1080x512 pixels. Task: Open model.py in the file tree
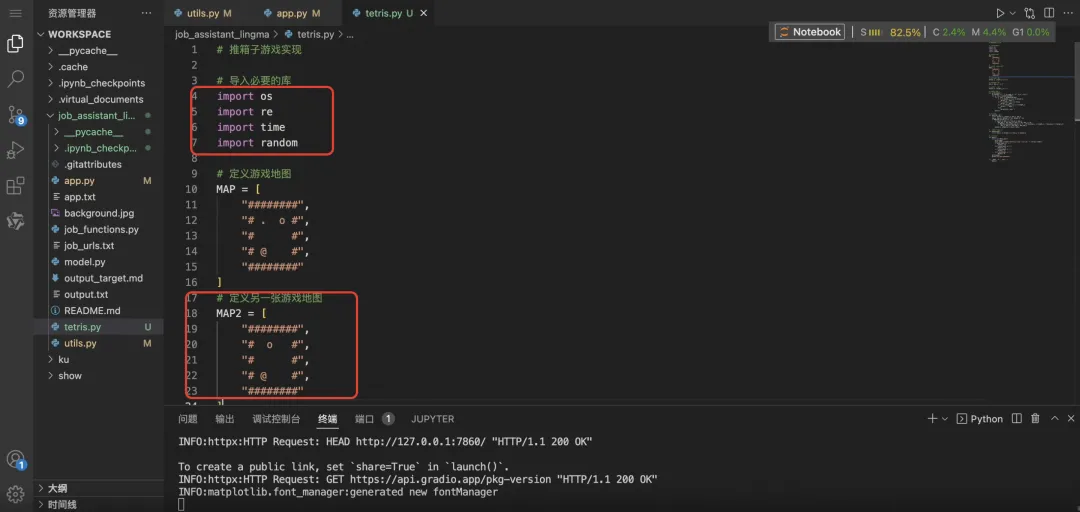point(98,262)
